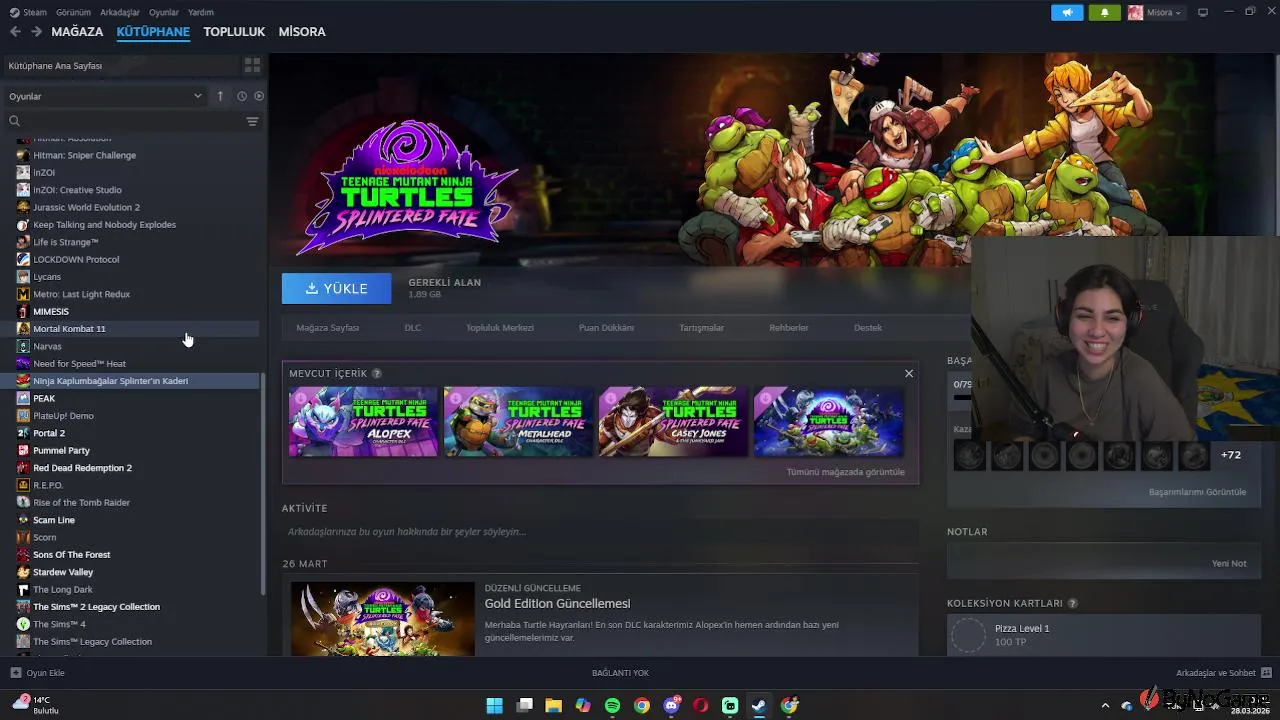Open advanced filter options icon
The image size is (1280, 720).
pos(252,121)
